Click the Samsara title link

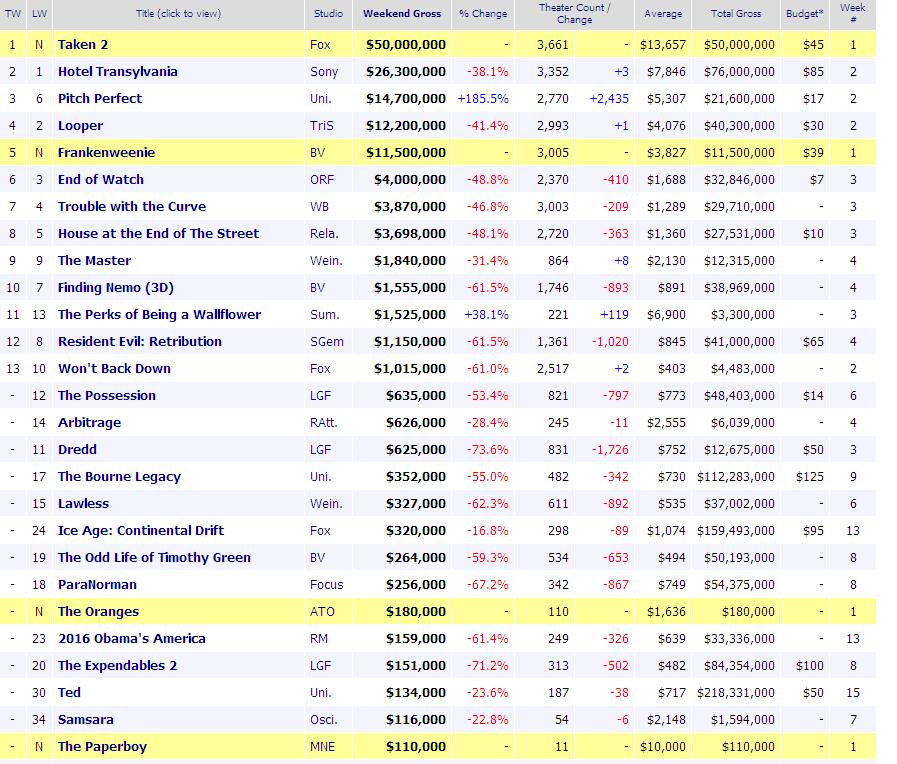tap(86, 719)
